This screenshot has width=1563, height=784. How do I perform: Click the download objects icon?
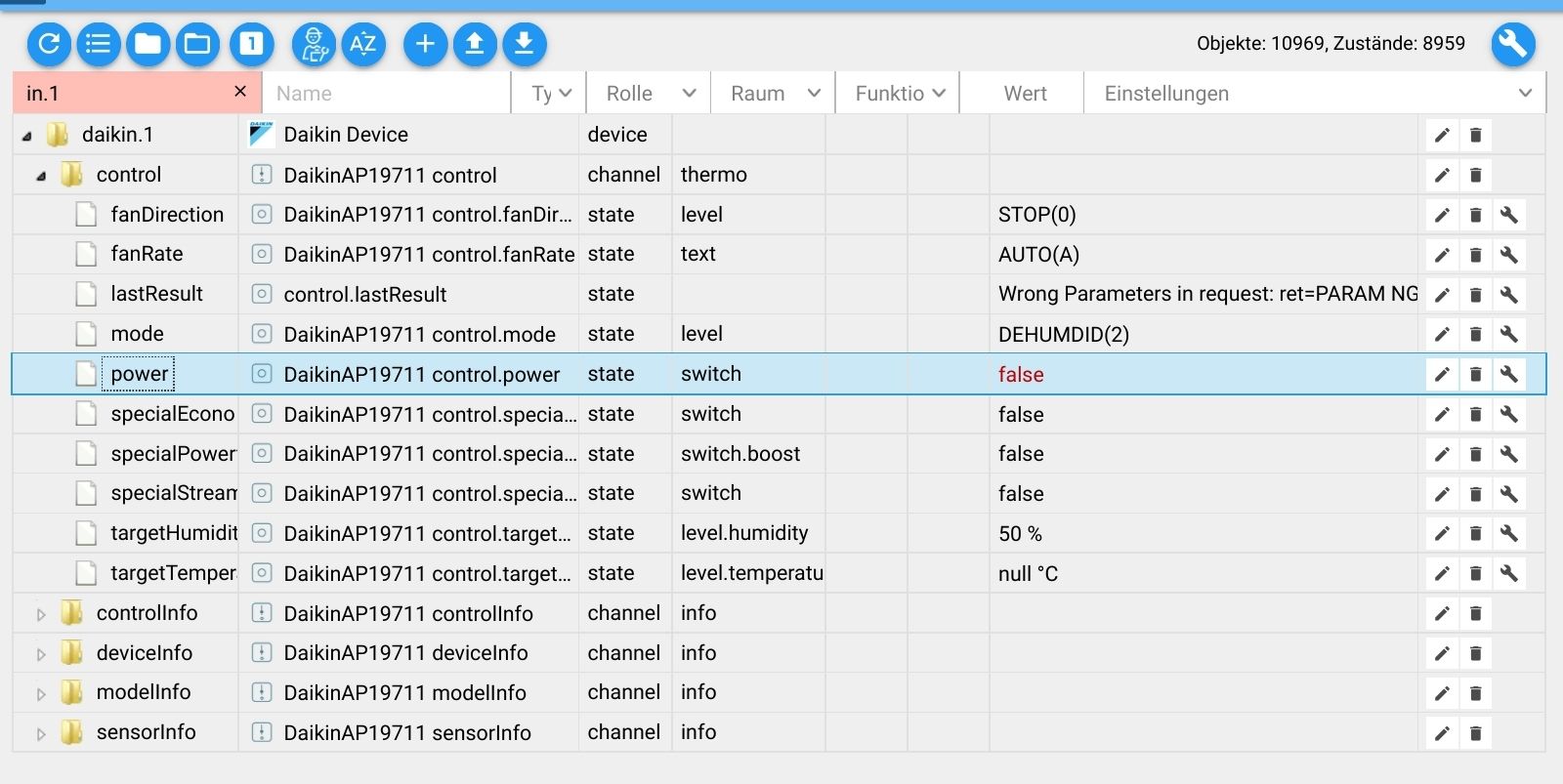click(525, 44)
